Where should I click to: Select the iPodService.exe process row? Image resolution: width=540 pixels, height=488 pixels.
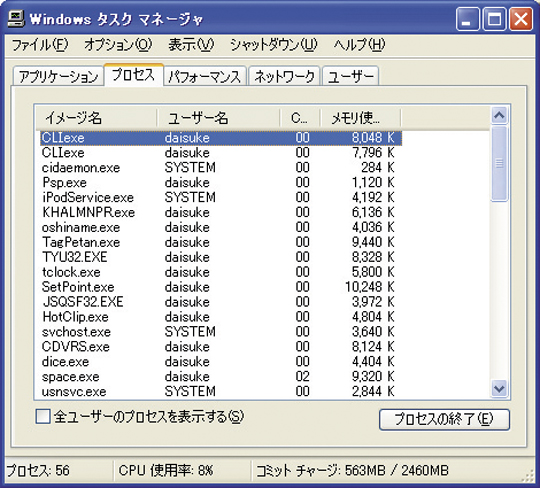(x=221, y=197)
